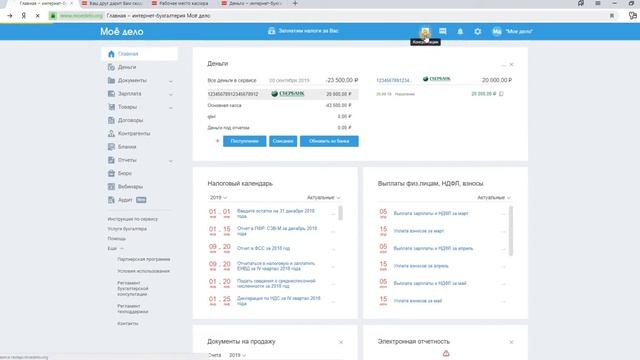This screenshot has width=640, height=360.
Task: Click the plus icon beside the Поступление button
Action: click(x=217, y=141)
